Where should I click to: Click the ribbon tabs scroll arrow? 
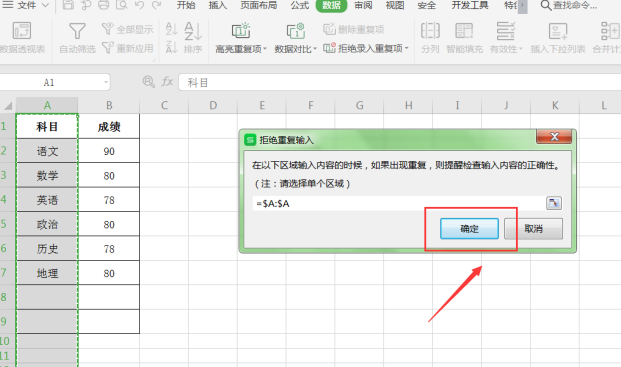522,6
